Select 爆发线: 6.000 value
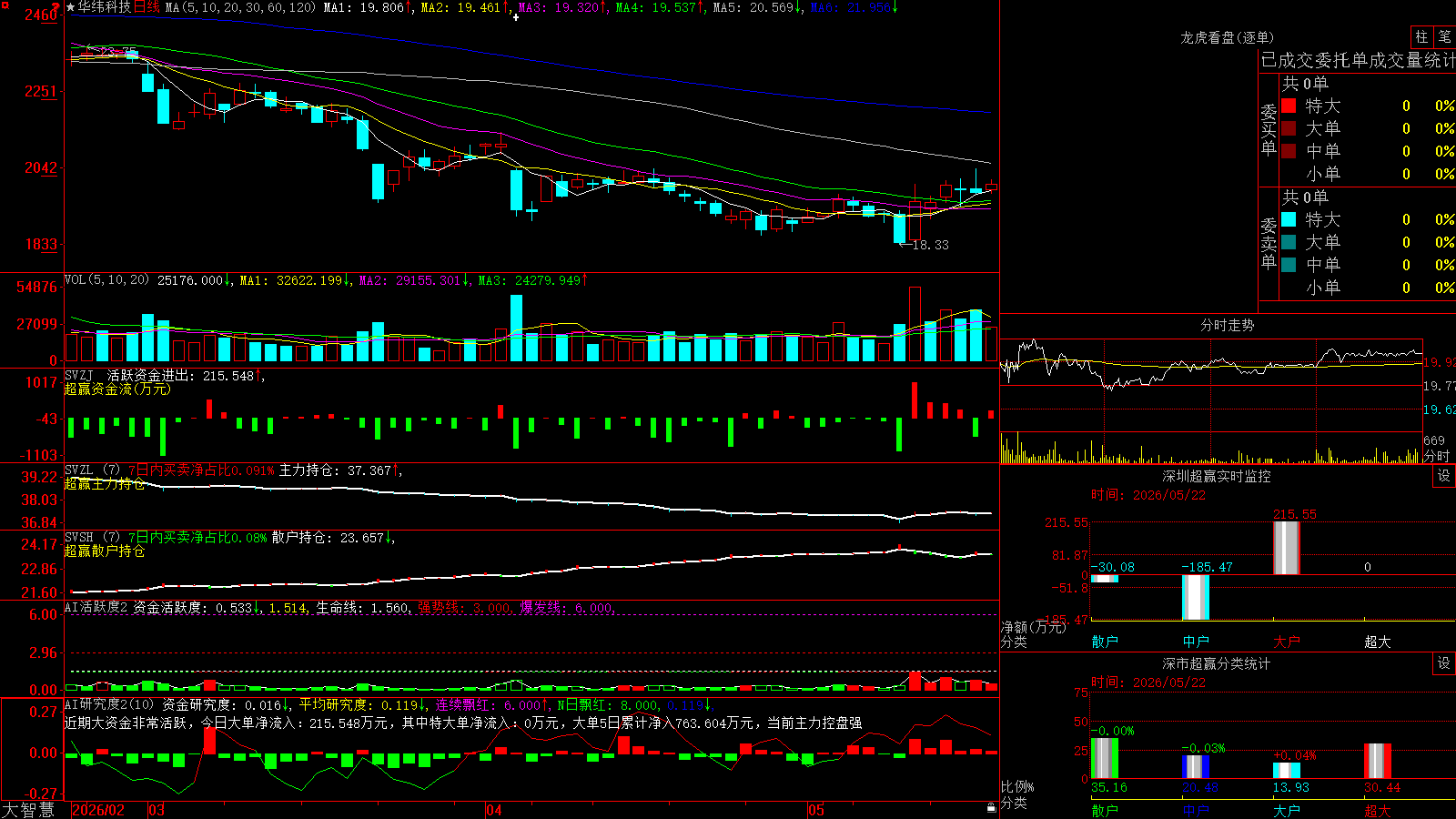 point(566,608)
